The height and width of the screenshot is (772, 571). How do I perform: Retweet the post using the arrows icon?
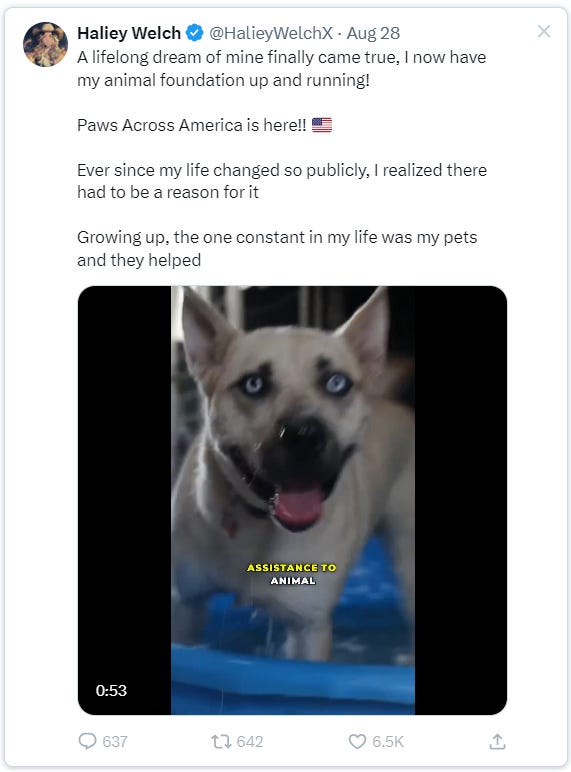pyautogui.click(x=221, y=741)
